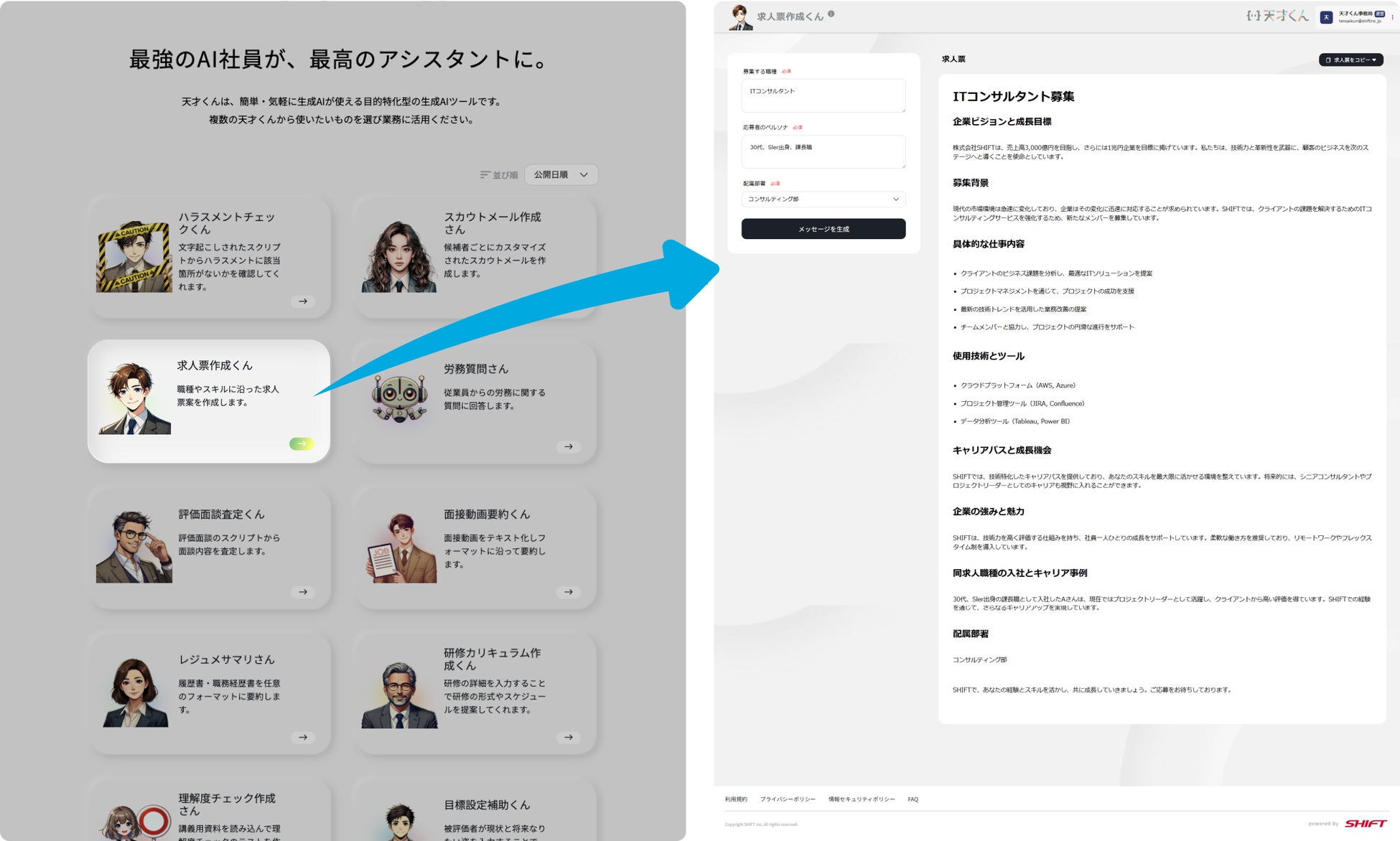Open the プライバシーポリシー footer link
Screen dimensions: 1400x841
point(788,799)
